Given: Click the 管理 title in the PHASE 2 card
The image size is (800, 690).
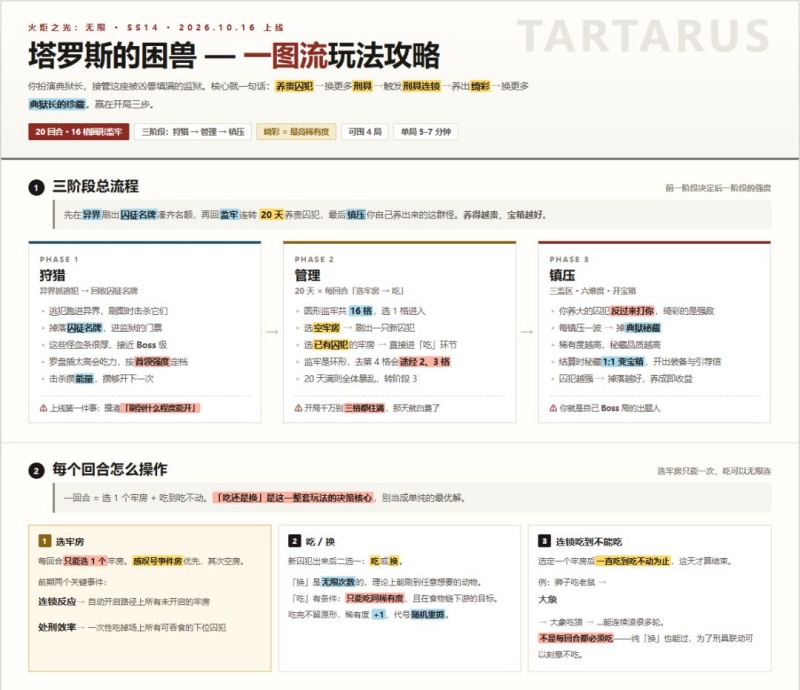Looking at the screenshot, I should point(308,276).
